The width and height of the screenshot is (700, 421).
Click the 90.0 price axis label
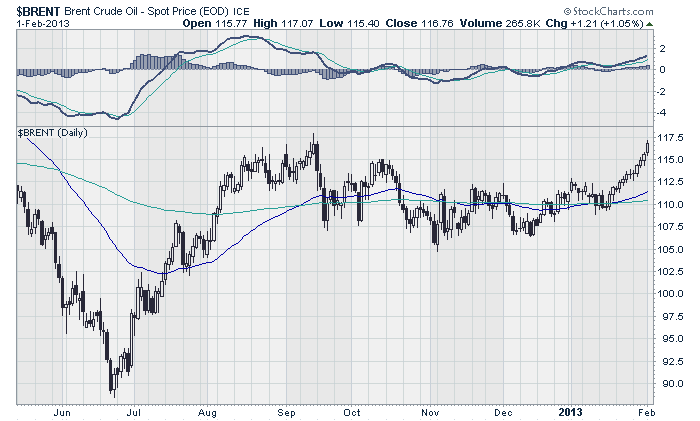click(x=672, y=383)
